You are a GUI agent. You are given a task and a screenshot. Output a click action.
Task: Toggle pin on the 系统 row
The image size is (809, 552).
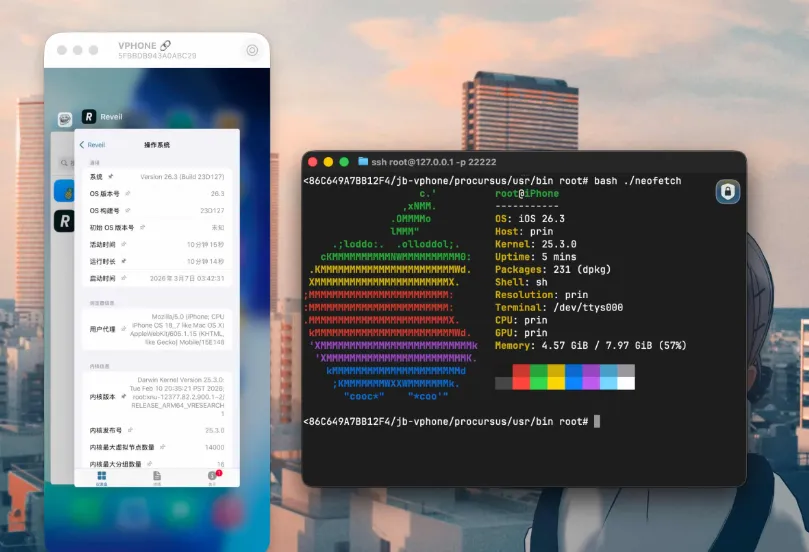[110, 176]
